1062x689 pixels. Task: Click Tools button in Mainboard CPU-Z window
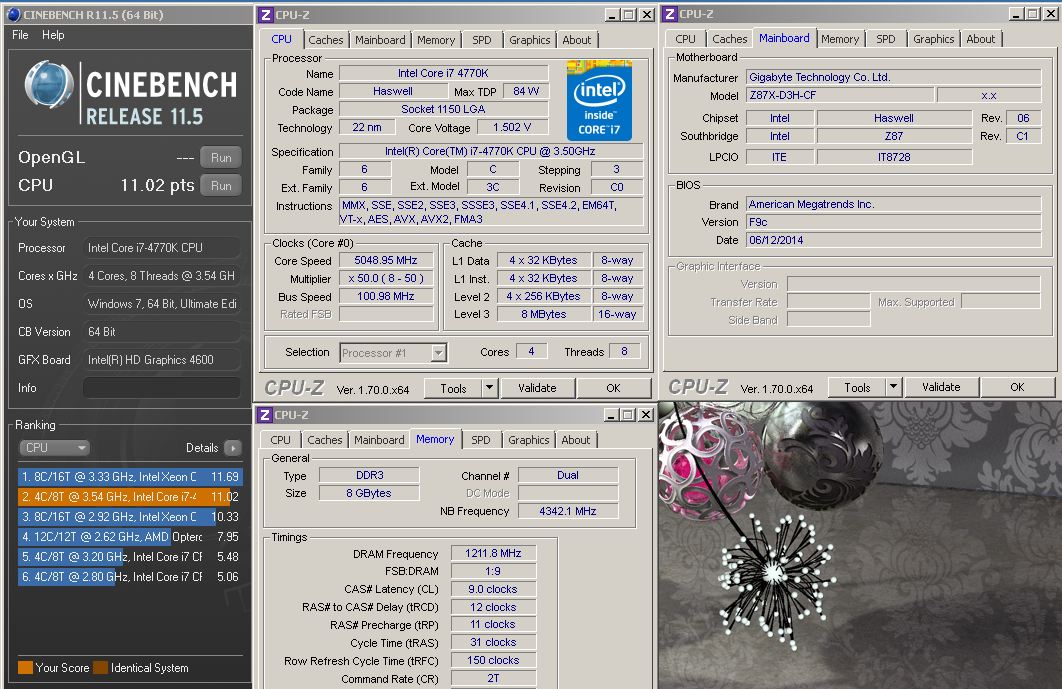pyautogui.click(x=857, y=388)
